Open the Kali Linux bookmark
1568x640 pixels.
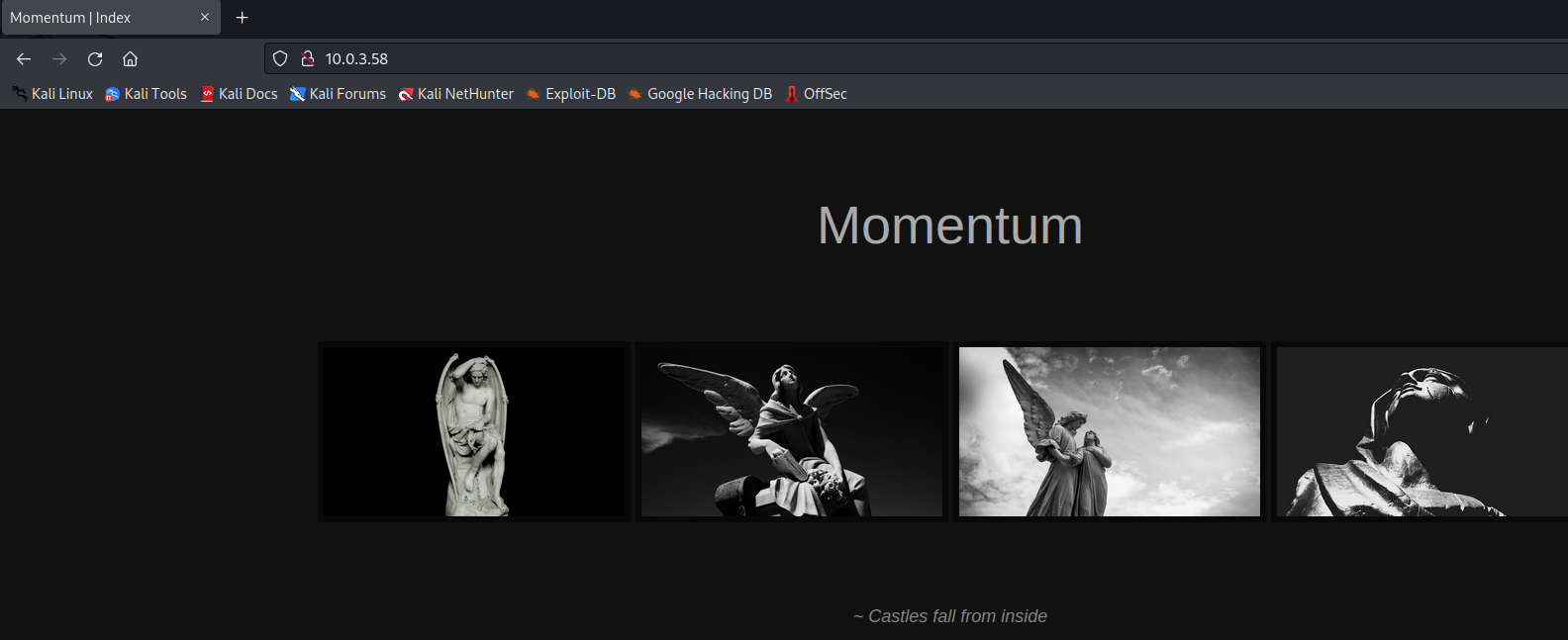coord(52,94)
